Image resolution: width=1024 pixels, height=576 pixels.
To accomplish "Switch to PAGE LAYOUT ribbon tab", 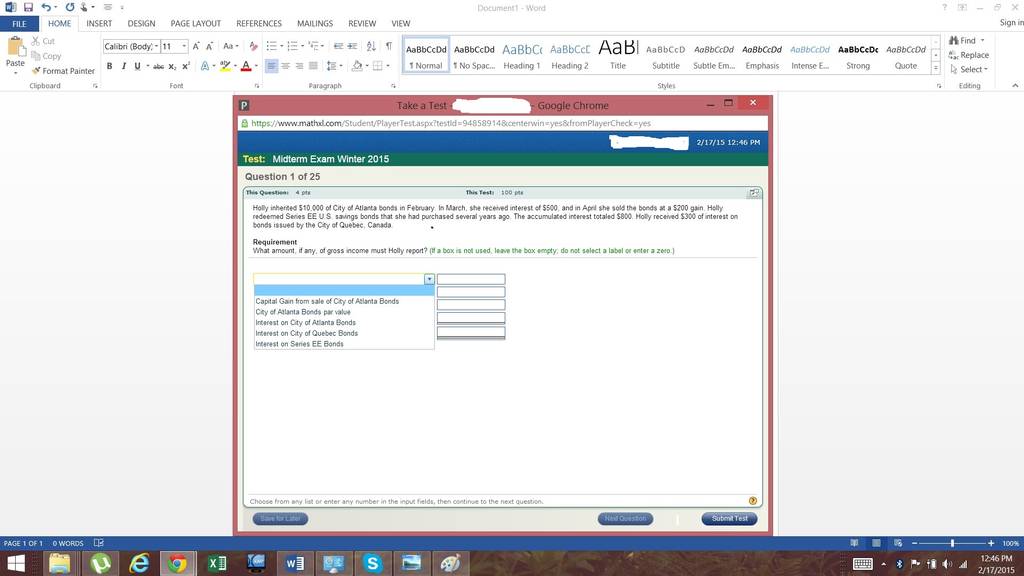I will tap(195, 24).
